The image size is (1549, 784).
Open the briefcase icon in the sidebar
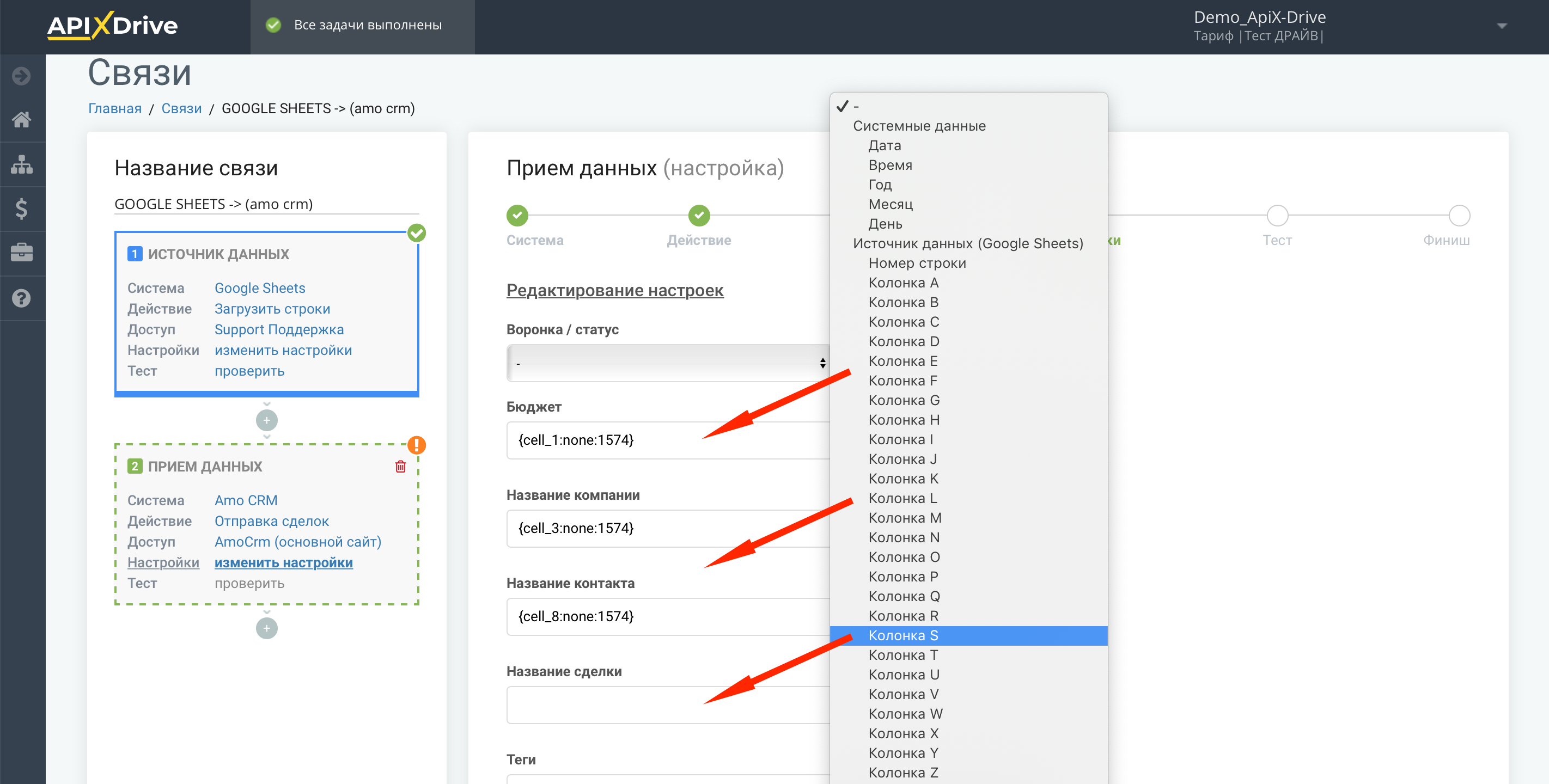click(x=22, y=253)
